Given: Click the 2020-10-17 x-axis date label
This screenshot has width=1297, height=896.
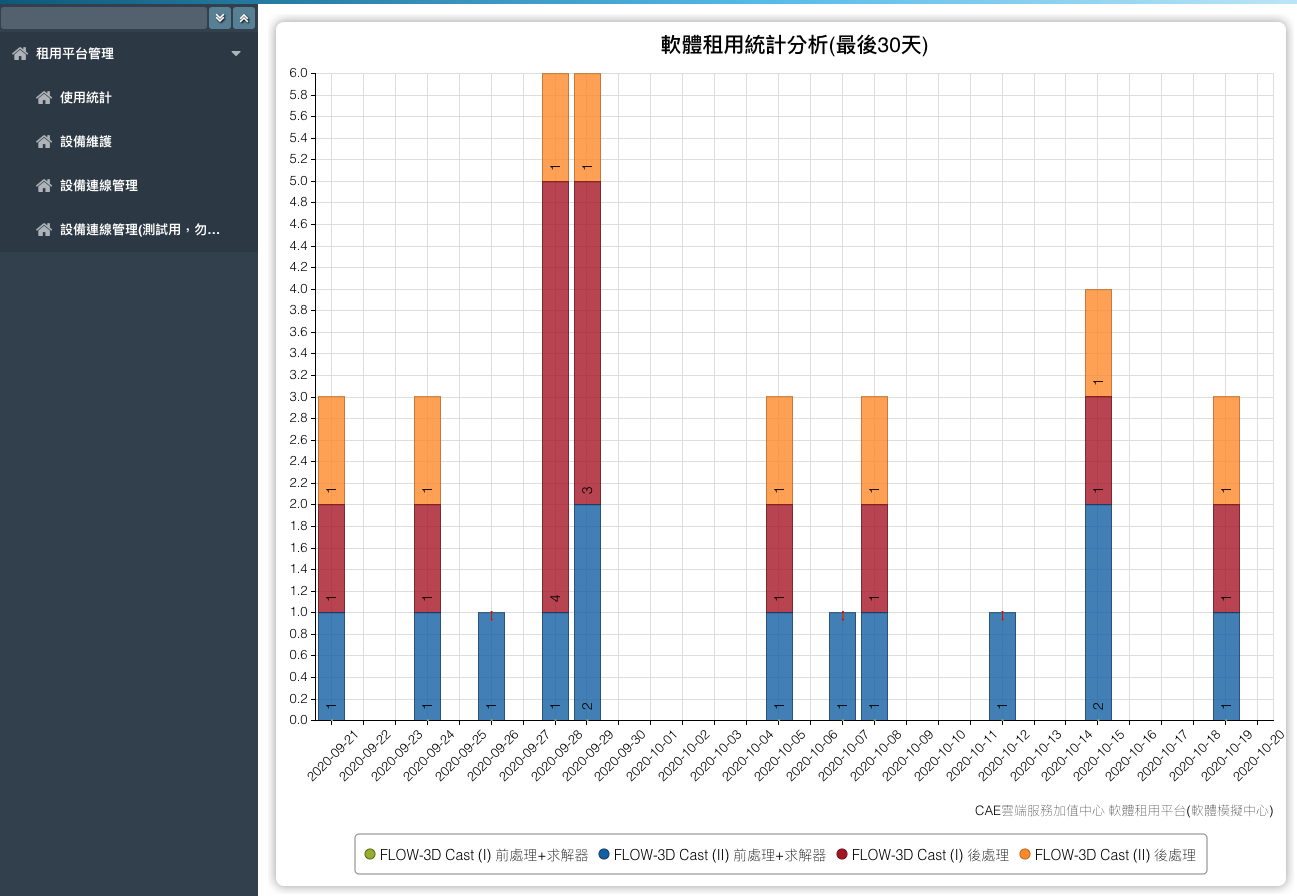Looking at the screenshot, I should click(1165, 756).
